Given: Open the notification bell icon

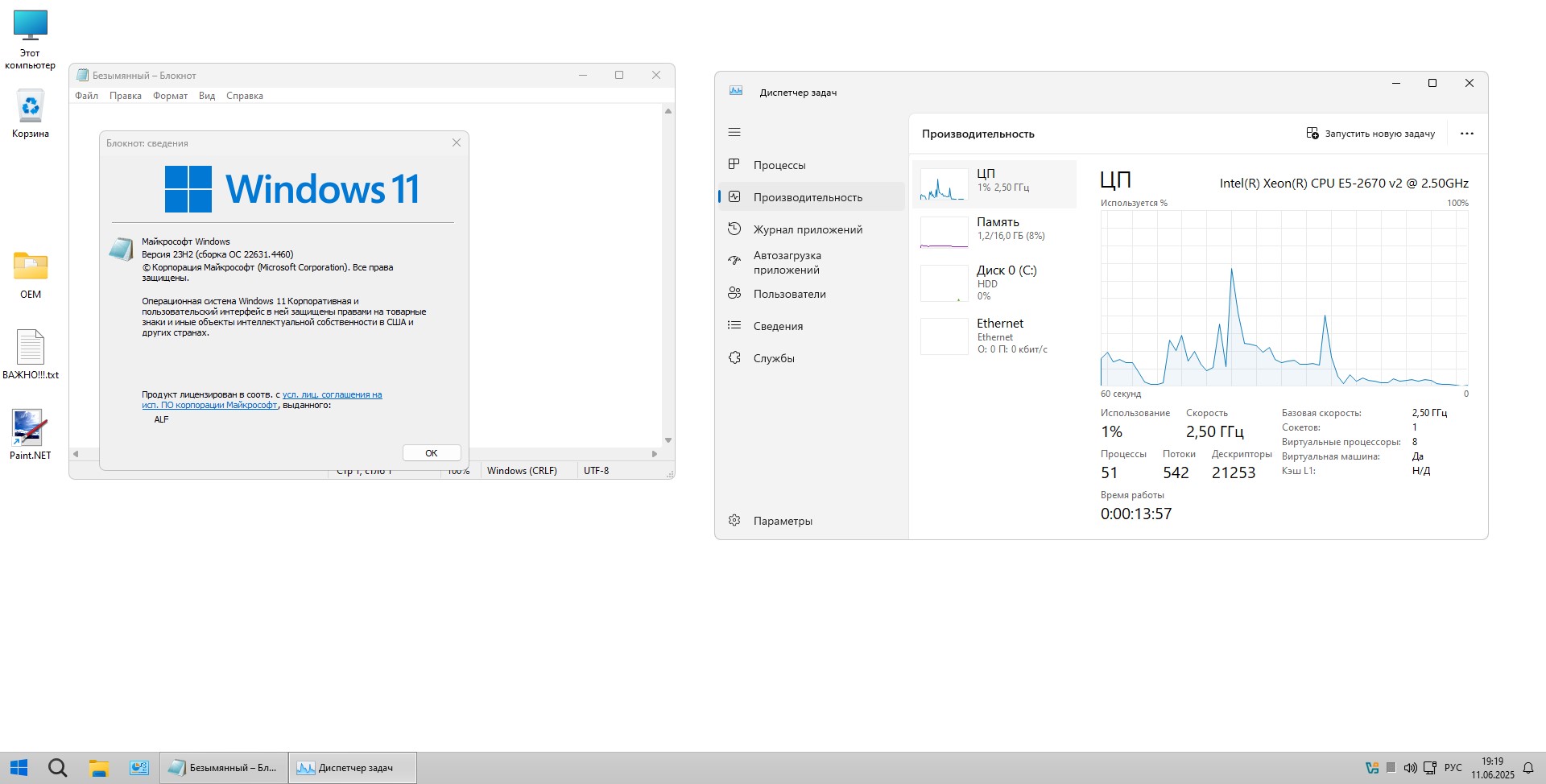Looking at the screenshot, I should tap(1528, 768).
